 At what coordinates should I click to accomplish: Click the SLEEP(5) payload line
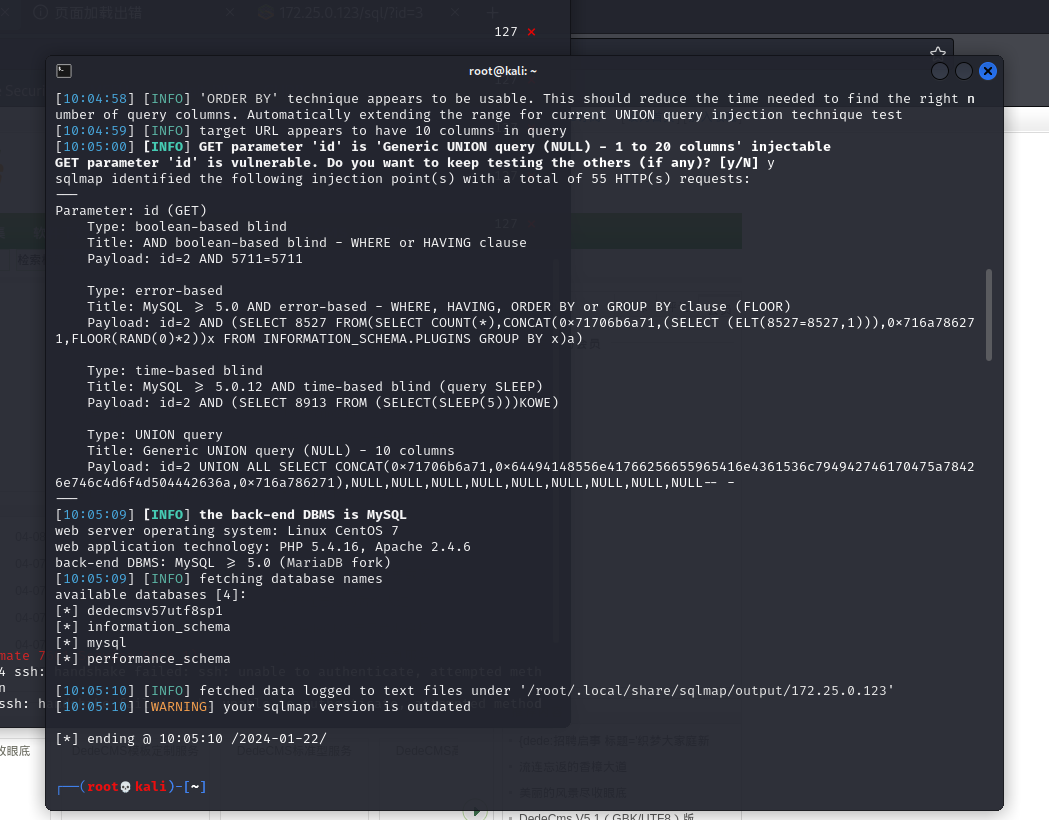[322, 403]
